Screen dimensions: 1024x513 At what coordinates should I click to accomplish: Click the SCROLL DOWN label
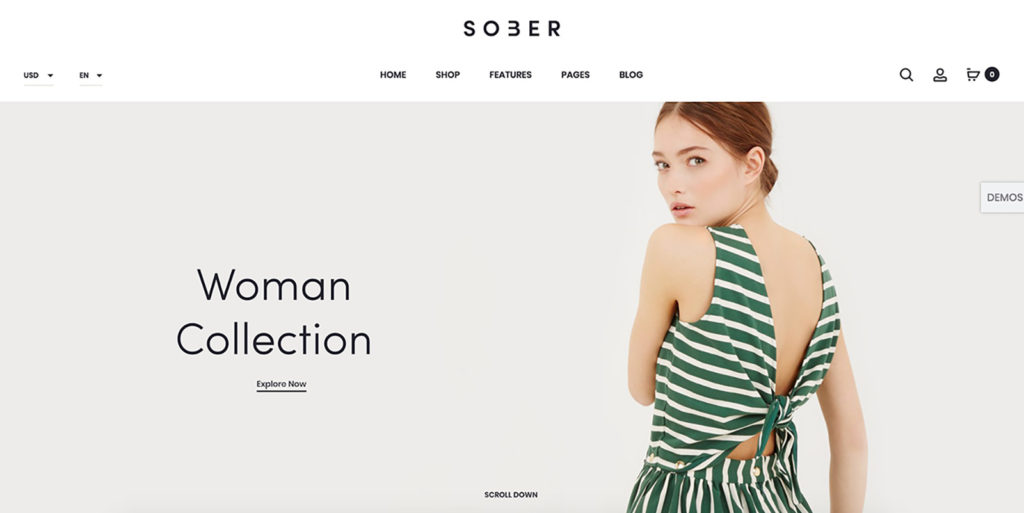[511, 495]
